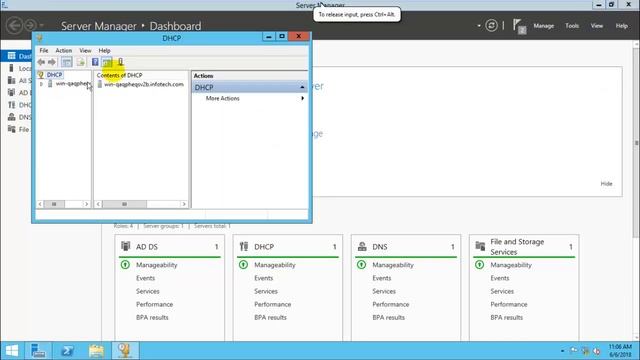Open the blue Help icon in DHCP toolbar
Viewport: 640px width, 360px height.
tap(95, 62)
